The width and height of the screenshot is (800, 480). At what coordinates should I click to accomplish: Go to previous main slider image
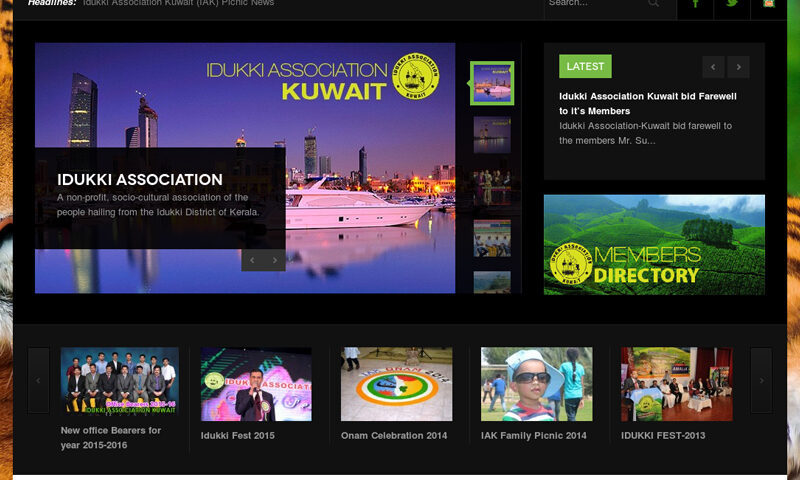(x=252, y=260)
